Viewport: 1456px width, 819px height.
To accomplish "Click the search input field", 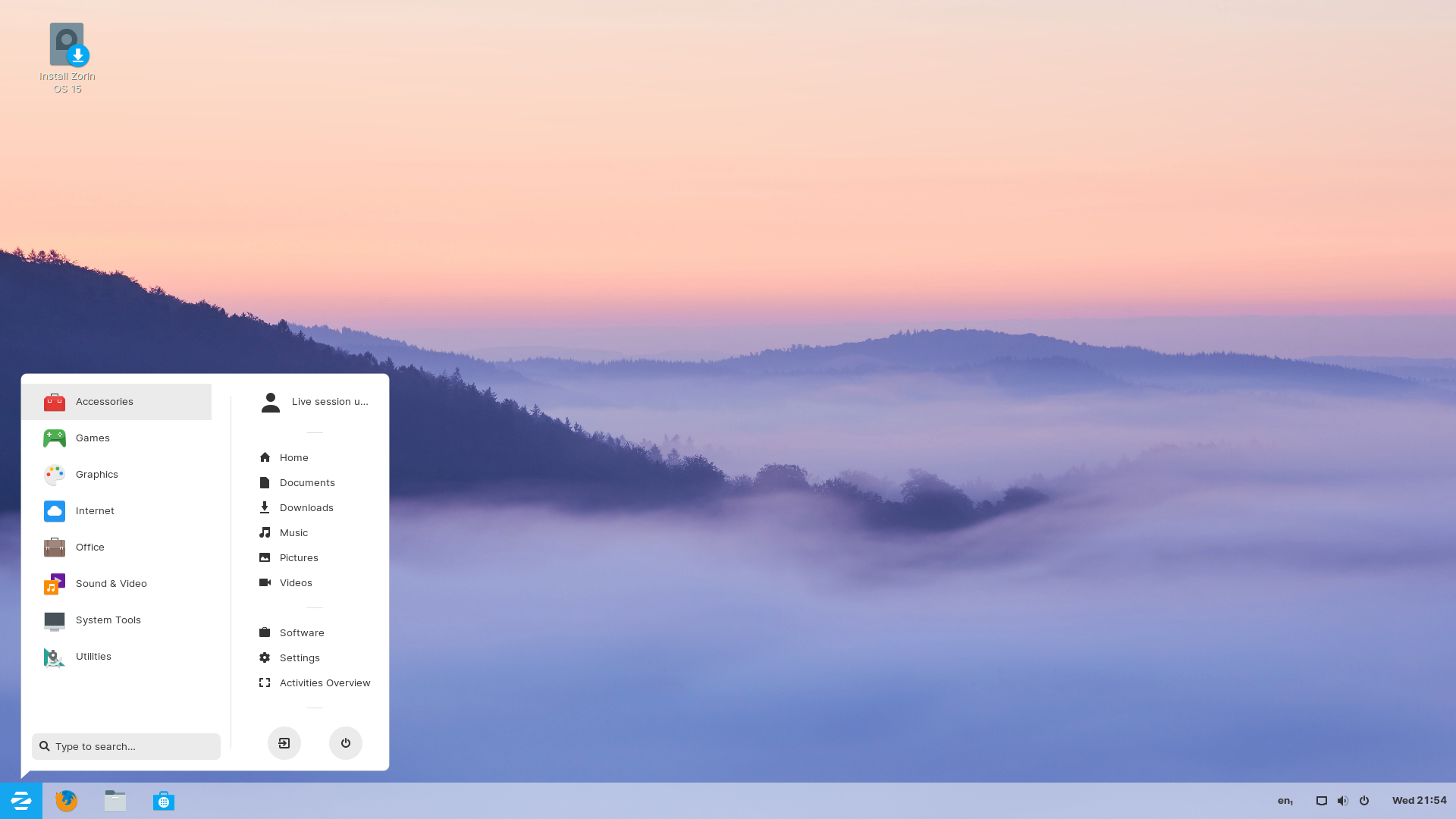I will pyautogui.click(x=125, y=746).
